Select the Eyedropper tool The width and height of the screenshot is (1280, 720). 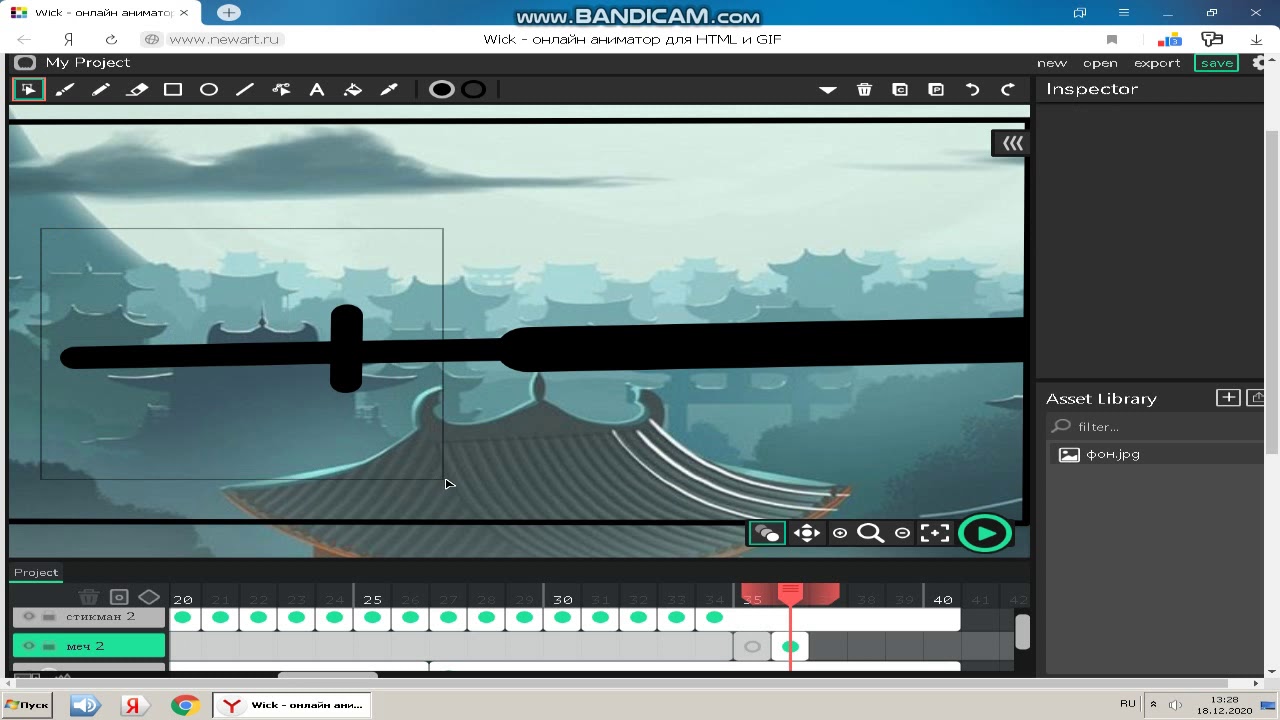389,89
